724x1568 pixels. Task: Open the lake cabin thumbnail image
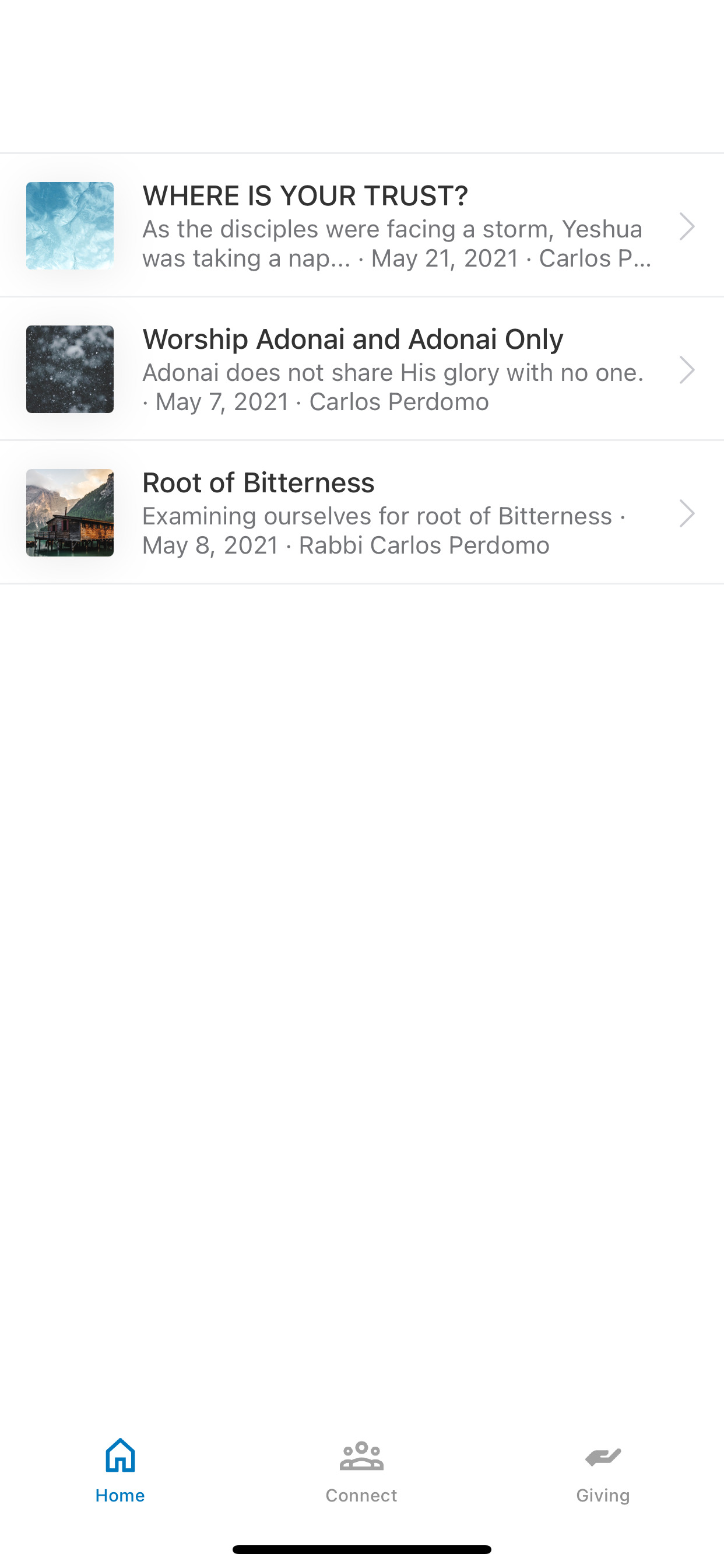click(x=70, y=513)
